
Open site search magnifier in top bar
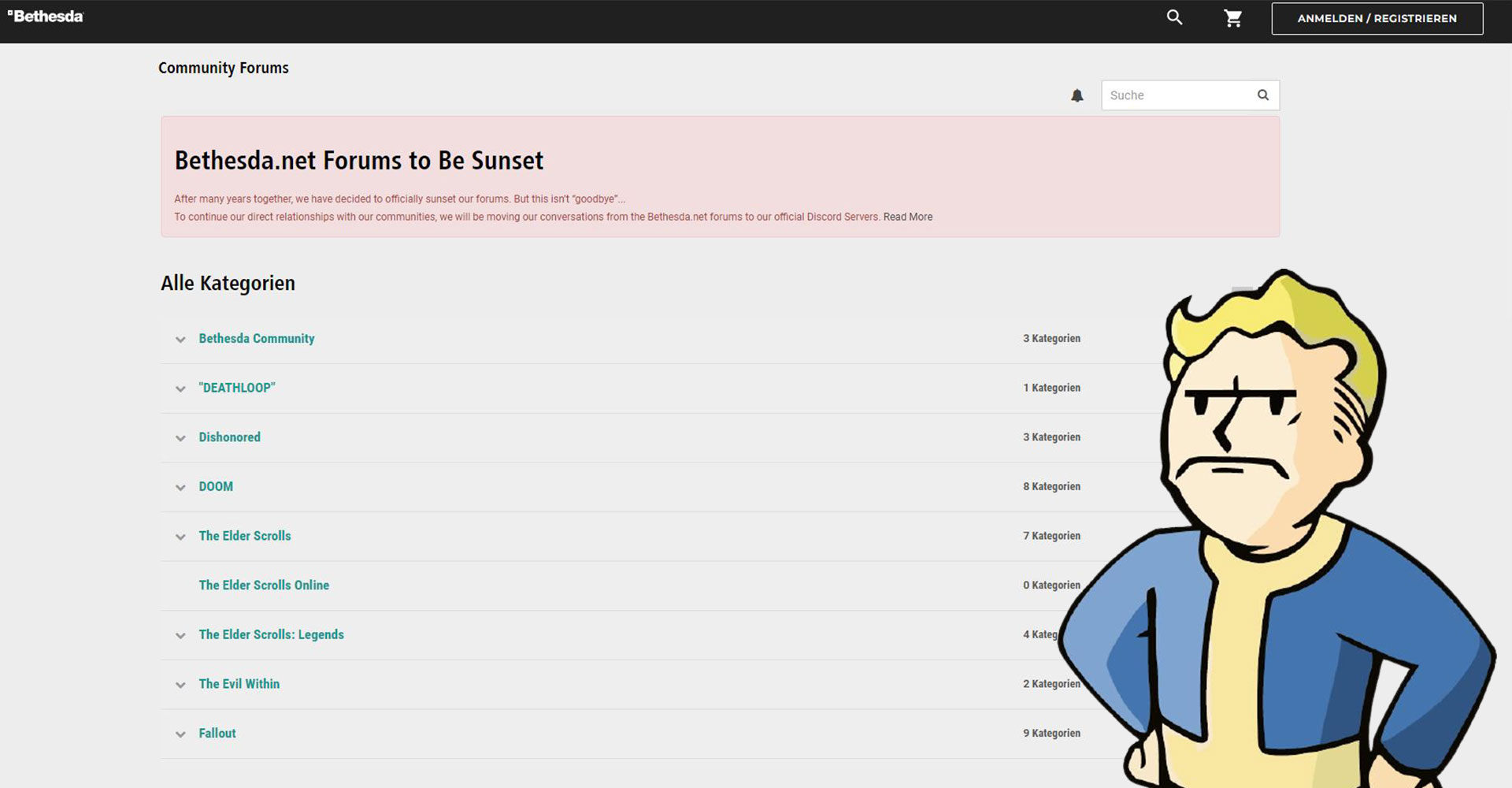click(1174, 17)
